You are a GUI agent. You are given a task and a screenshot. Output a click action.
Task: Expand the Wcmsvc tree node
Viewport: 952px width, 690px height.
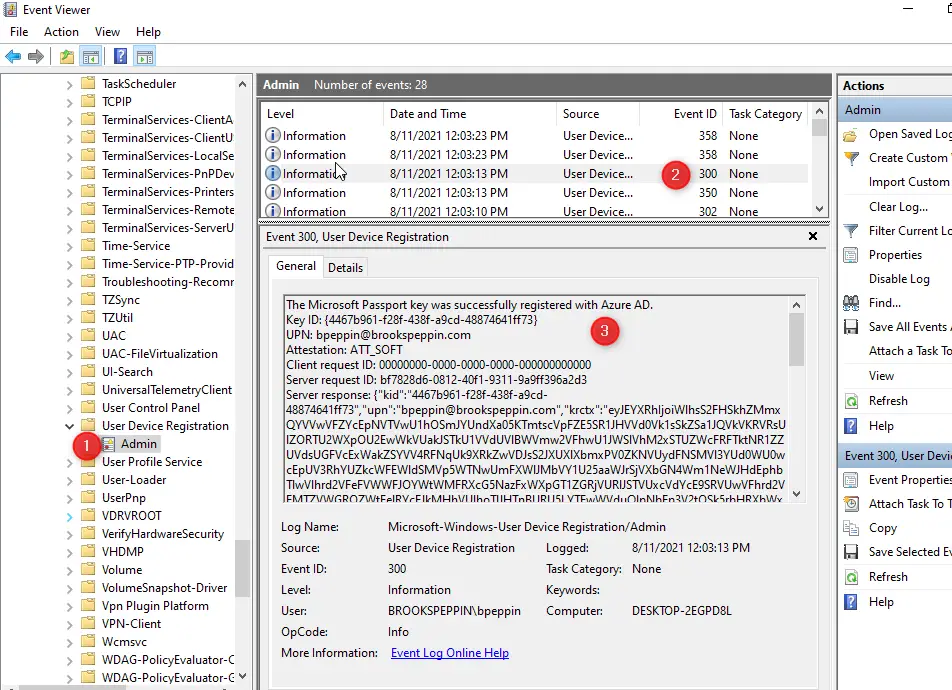[x=69, y=642]
